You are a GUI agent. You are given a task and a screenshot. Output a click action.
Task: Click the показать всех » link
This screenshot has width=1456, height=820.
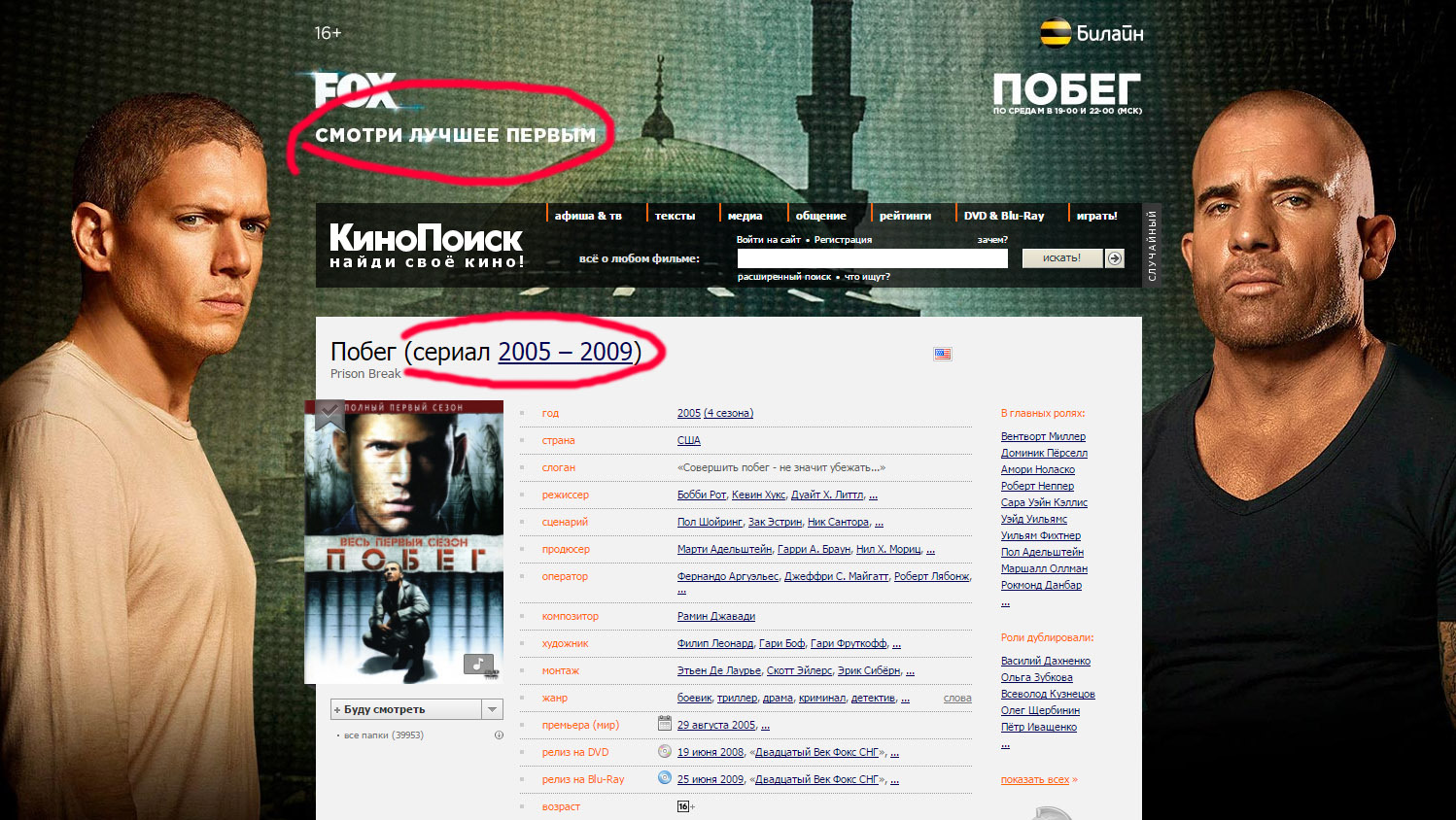pos(1039,780)
